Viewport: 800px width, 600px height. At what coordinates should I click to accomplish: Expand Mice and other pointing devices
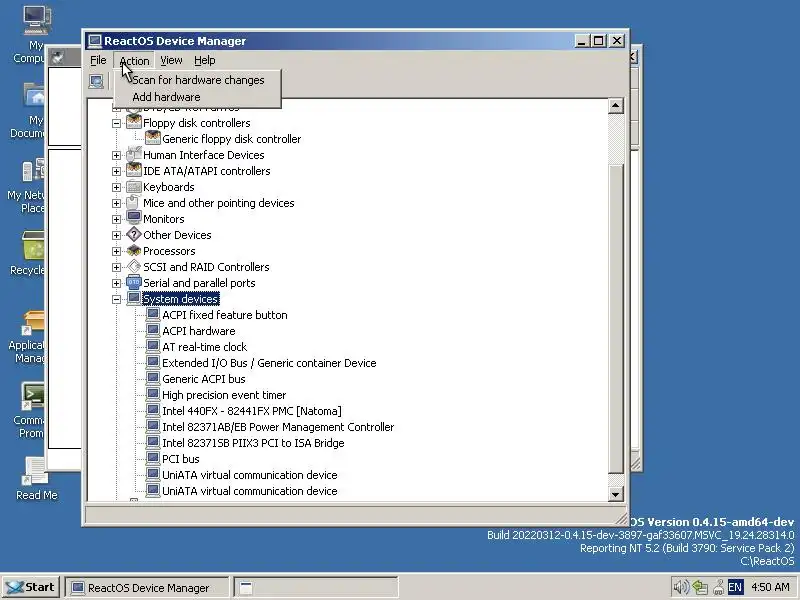tap(116, 203)
